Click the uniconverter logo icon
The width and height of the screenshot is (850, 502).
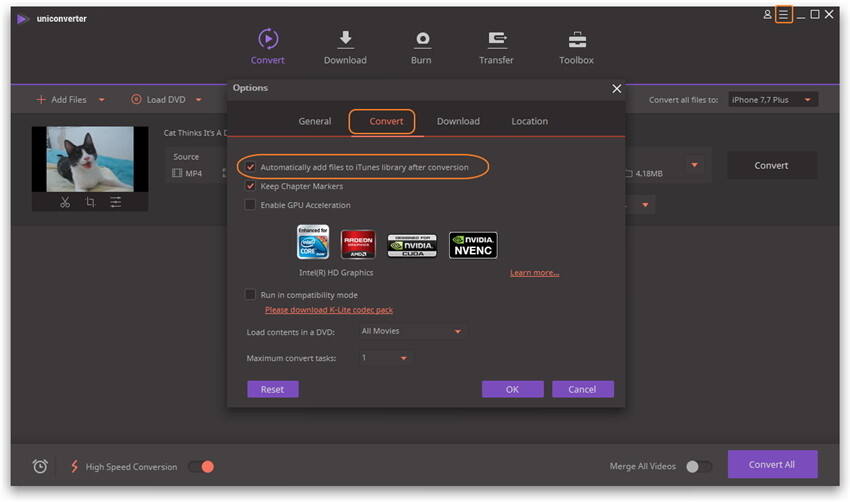22,19
